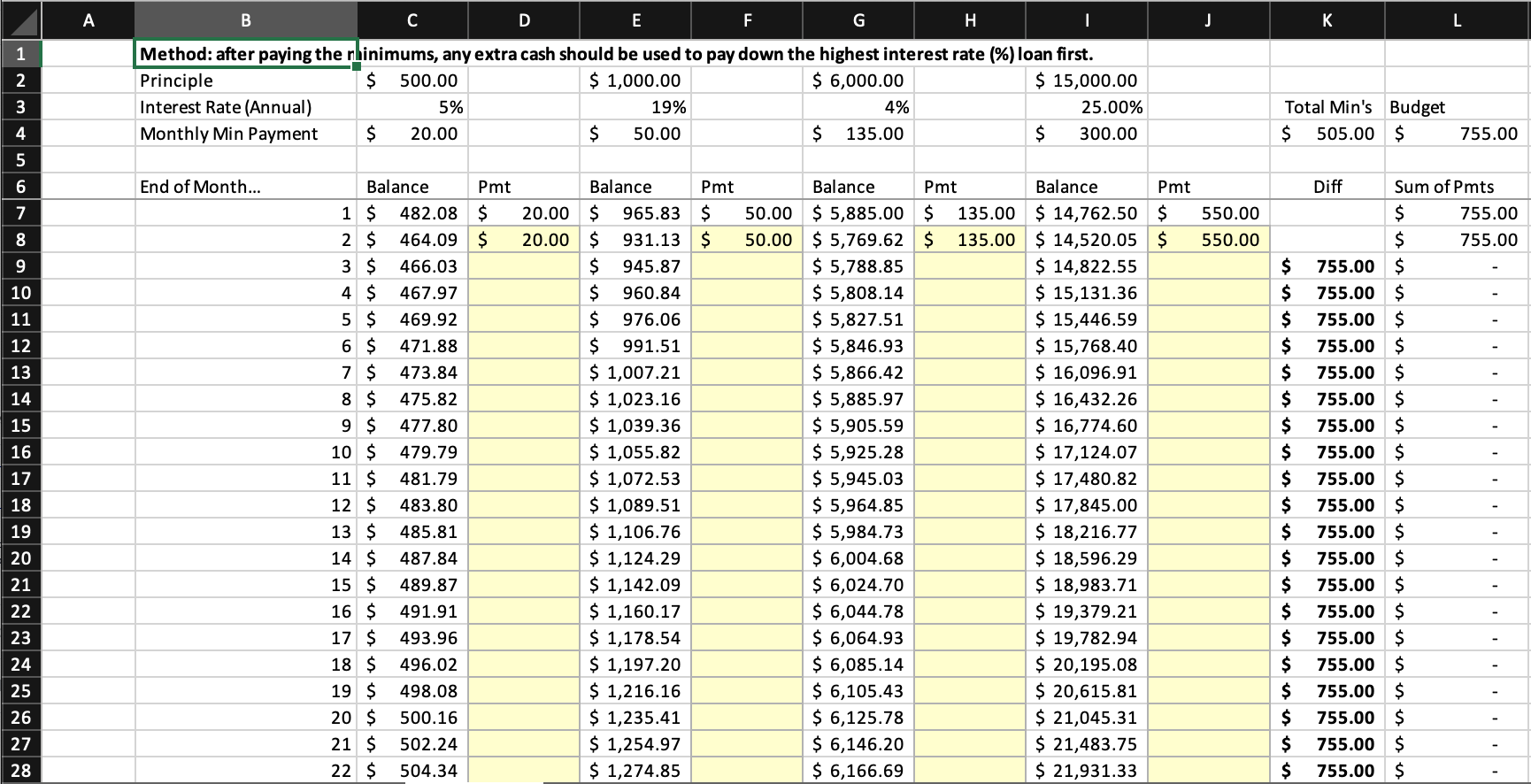Select row 6 by its row header
The width and height of the screenshot is (1531, 784).
pyautogui.click(x=20, y=187)
